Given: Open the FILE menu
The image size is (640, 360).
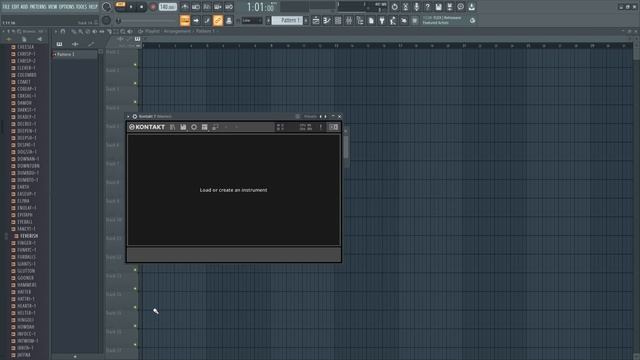Looking at the screenshot, I should [6, 7].
